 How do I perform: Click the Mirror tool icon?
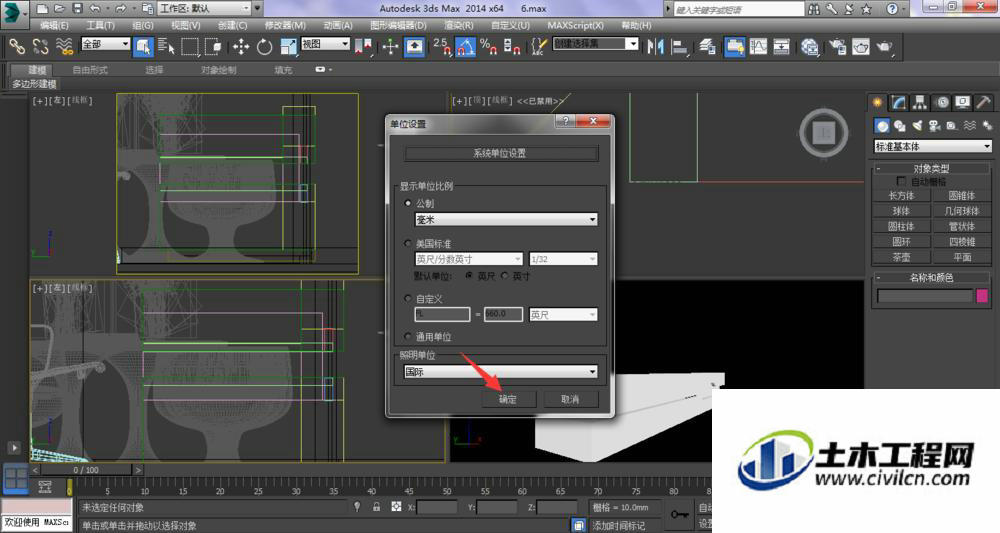coord(655,47)
